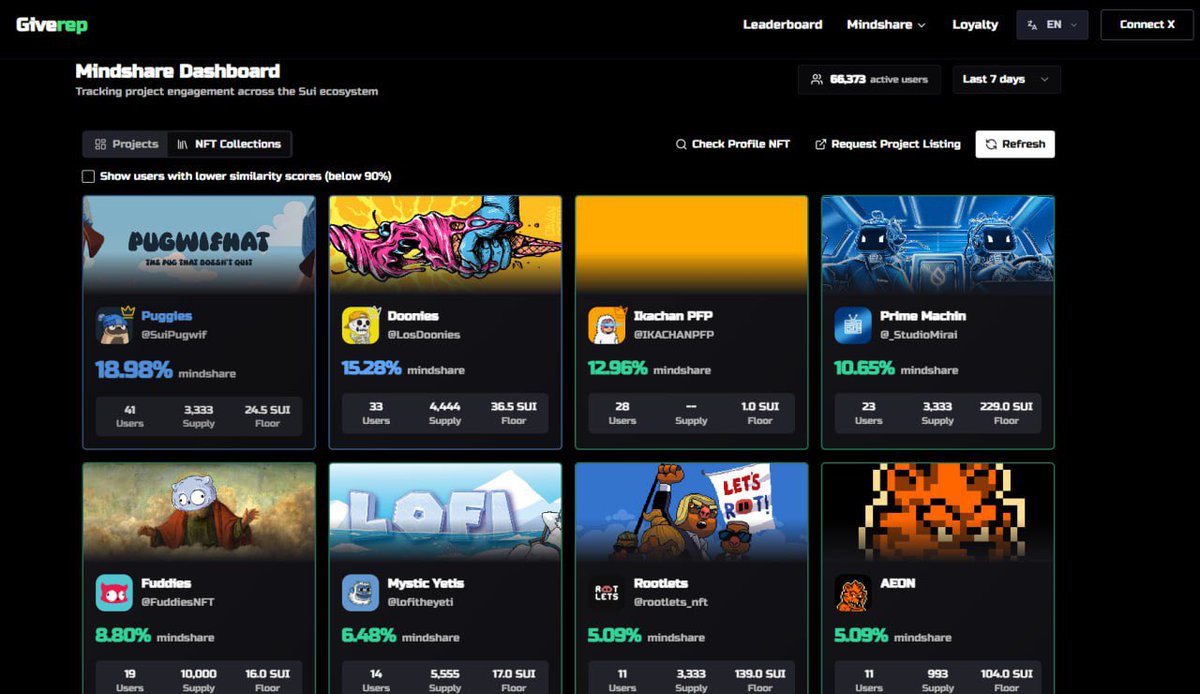Click the @LosDoonies handle

click(x=423, y=334)
